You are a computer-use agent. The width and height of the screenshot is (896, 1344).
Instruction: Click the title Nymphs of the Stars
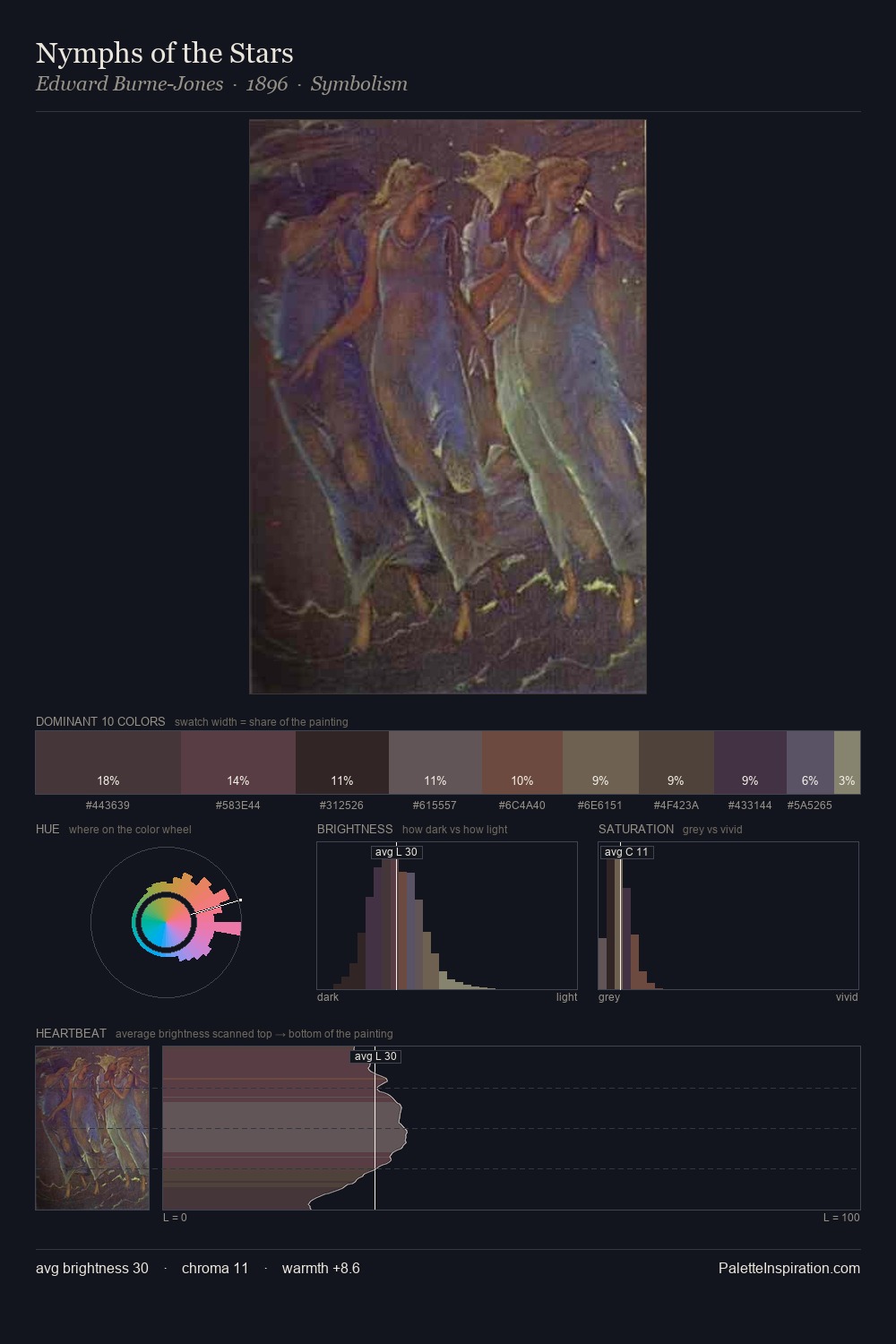click(165, 53)
